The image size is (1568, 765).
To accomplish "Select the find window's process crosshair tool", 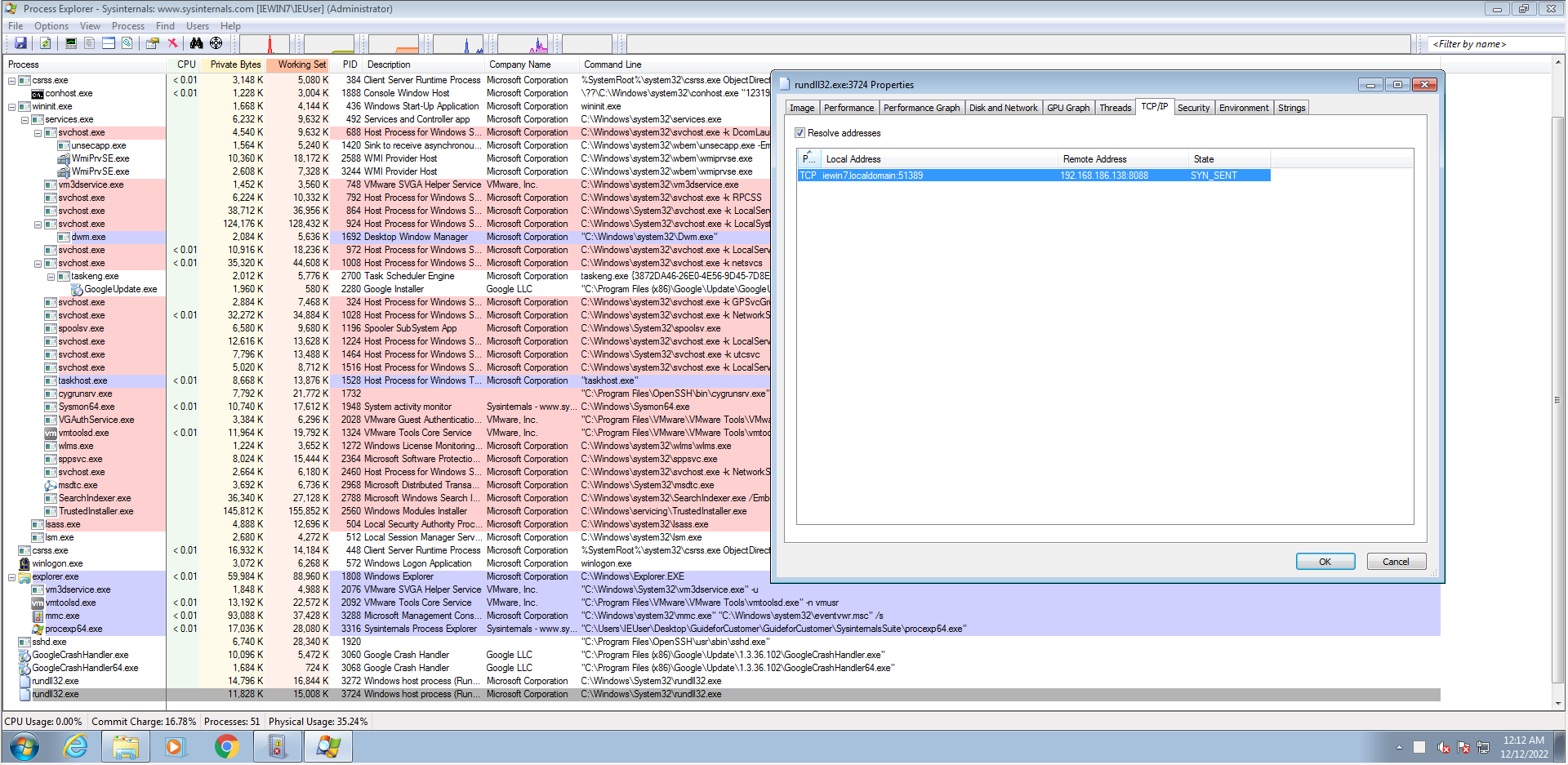I will [216, 43].
